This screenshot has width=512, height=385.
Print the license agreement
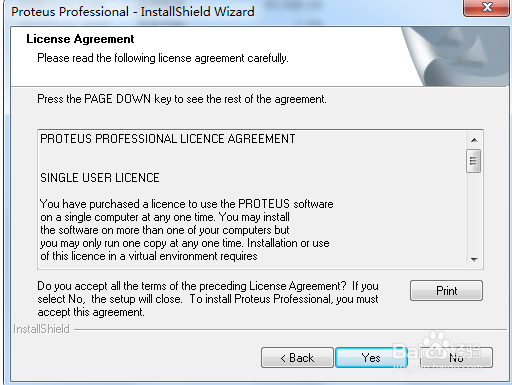(446, 291)
